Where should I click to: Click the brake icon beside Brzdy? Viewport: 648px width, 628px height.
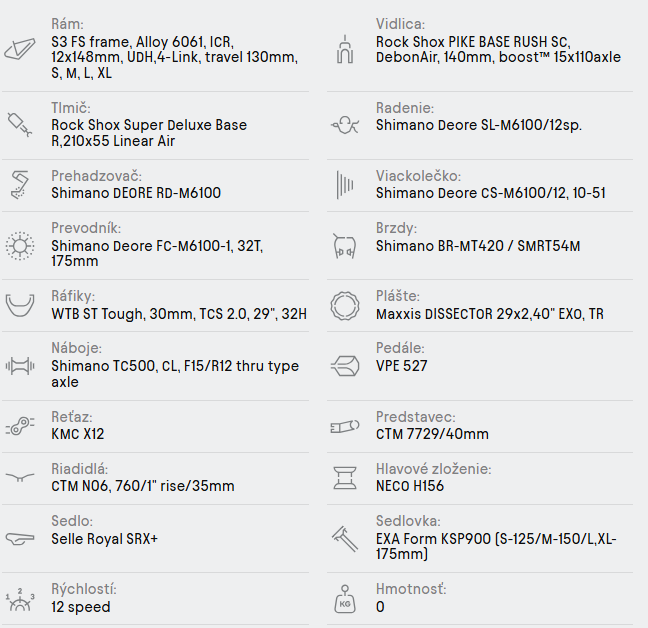(x=344, y=244)
